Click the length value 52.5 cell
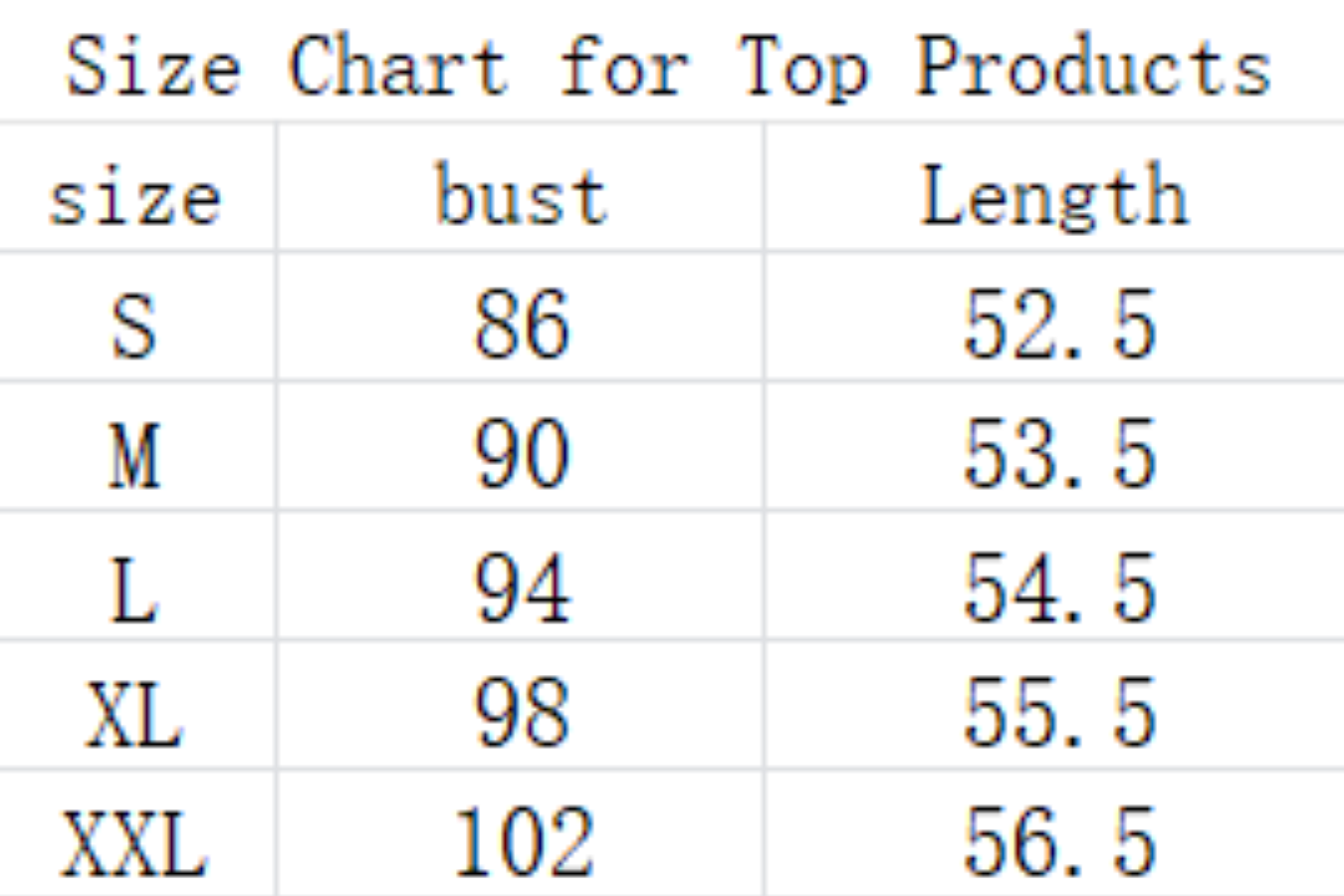This screenshot has width=1344, height=896. 1058,325
